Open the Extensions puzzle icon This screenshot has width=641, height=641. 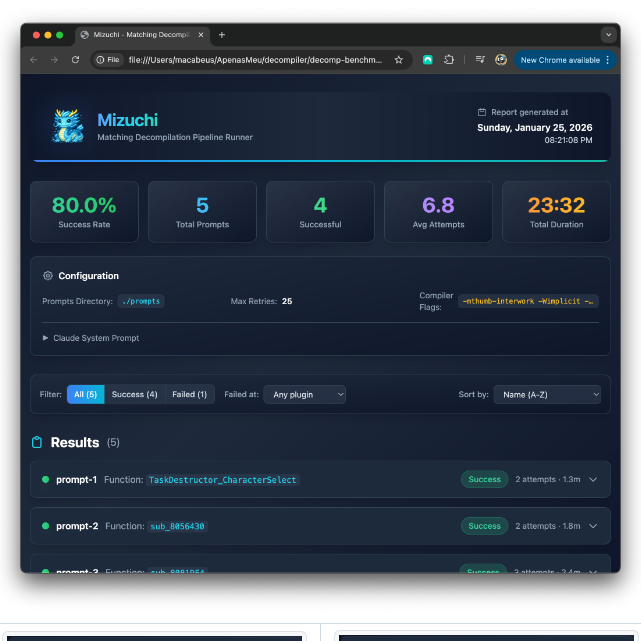tap(449, 60)
